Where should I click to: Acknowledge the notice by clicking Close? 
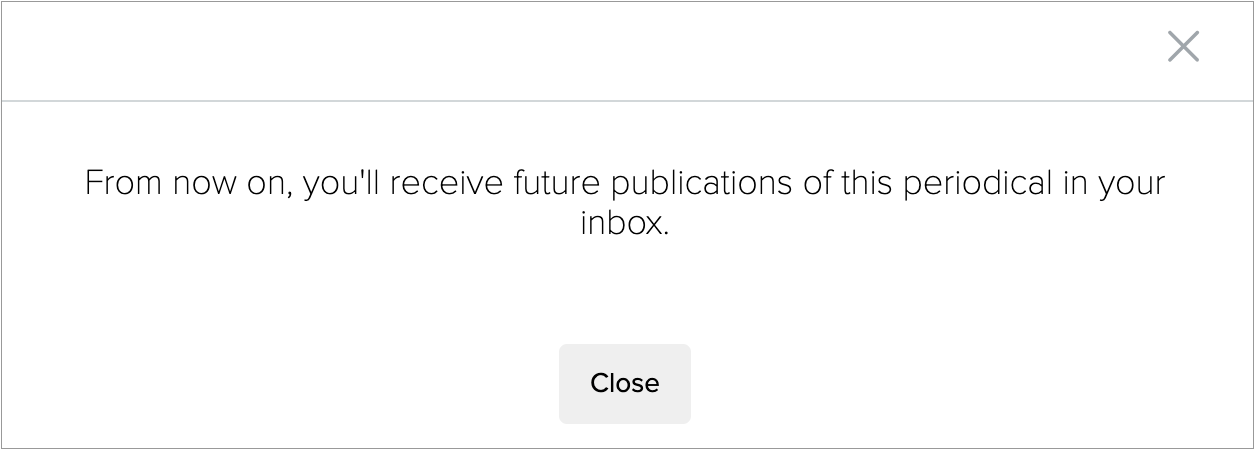(x=624, y=383)
